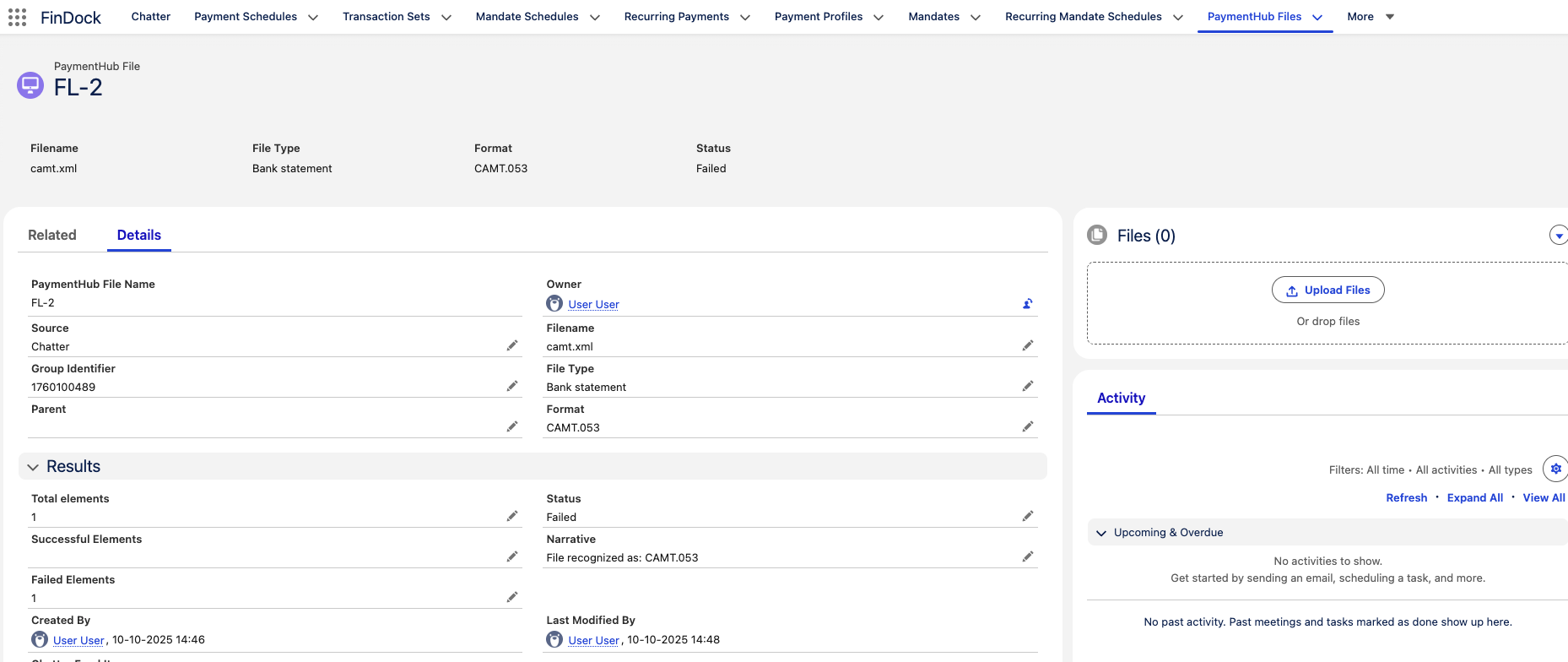Open the Owner User User link
This screenshot has height=662, width=1568.
[x=593, y=304]
